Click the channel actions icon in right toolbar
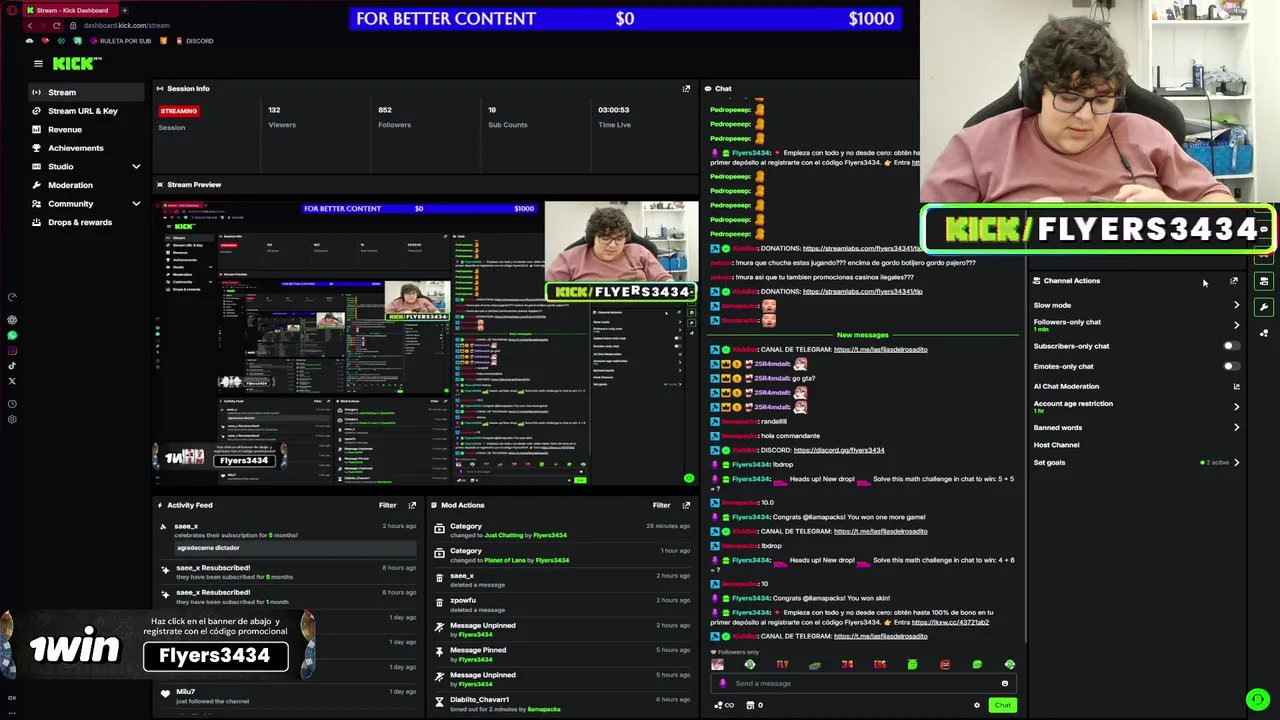Image resolution: width=1280 pixels, height=720 pixels. pyautogui.click(x=1264, y=282)
